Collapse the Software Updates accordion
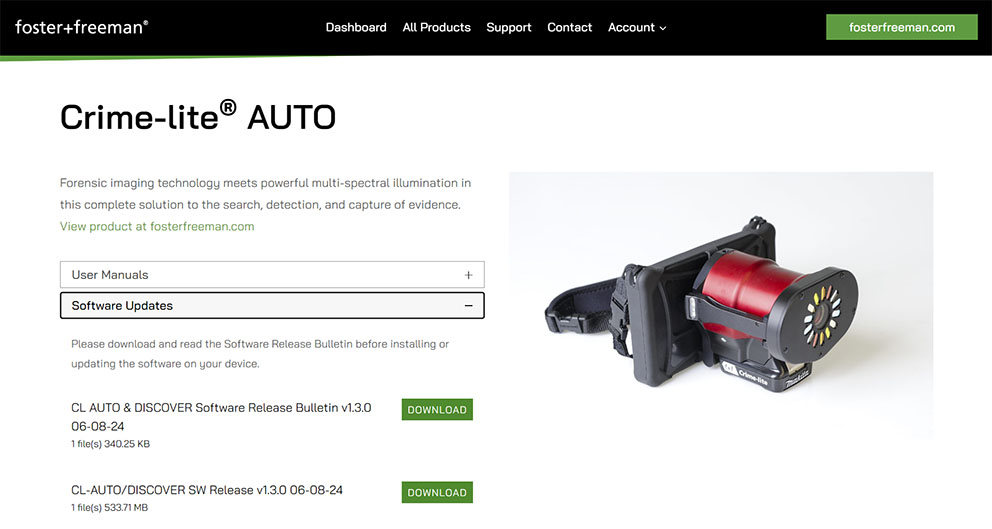The width and height of the screenshot is (992, 529). pyautogui.click(x=272, y=306)
